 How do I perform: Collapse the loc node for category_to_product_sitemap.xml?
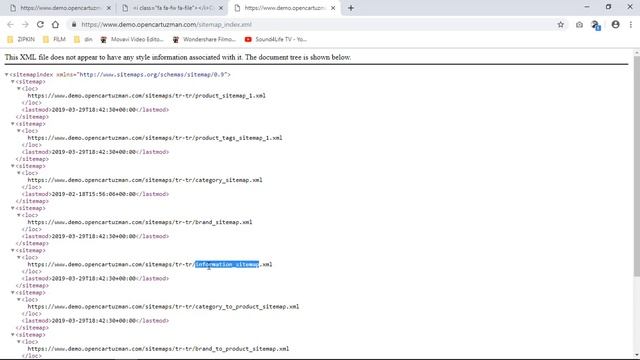tap(19, 300)
